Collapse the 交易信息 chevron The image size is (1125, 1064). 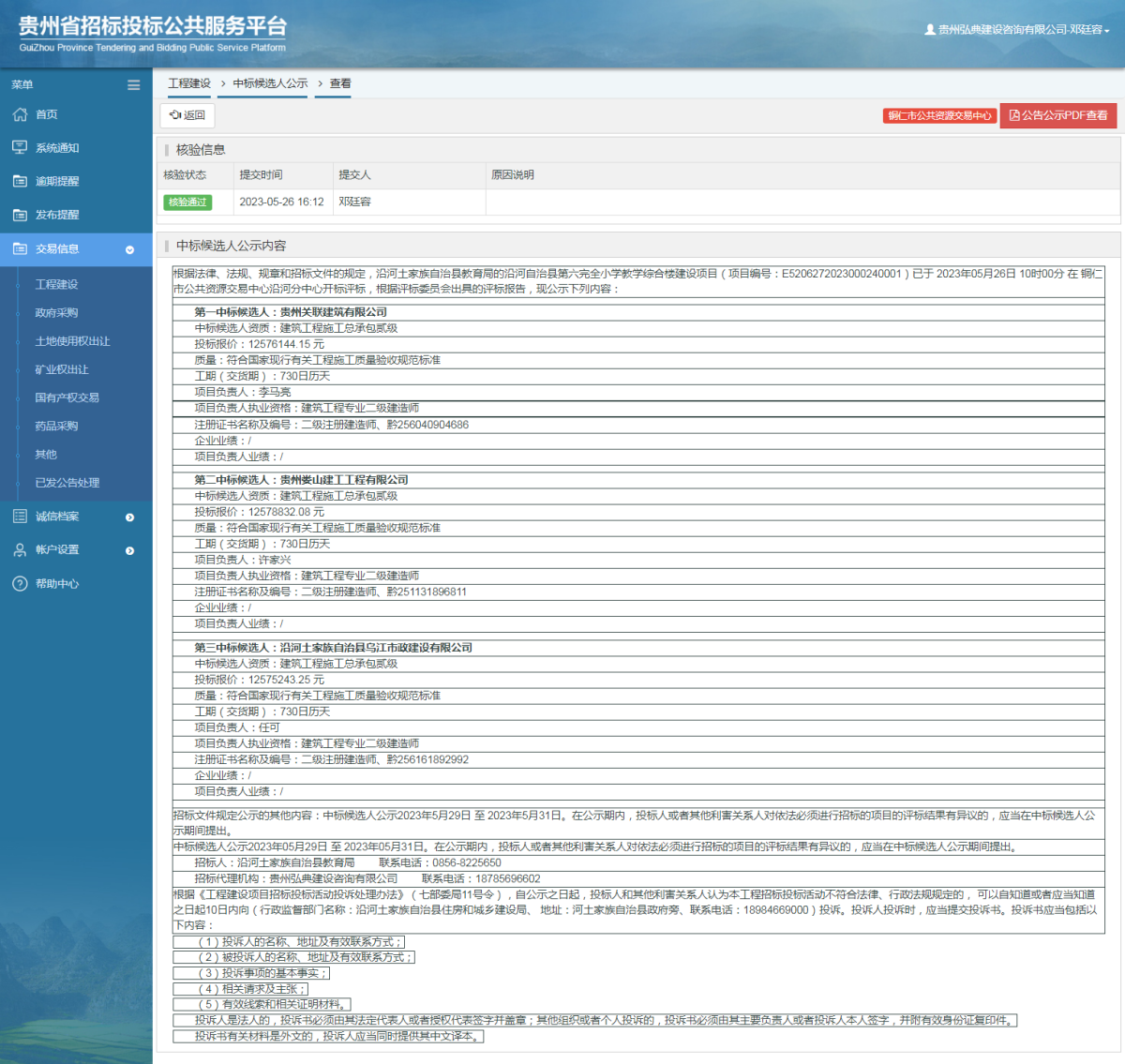coord(129,250)
